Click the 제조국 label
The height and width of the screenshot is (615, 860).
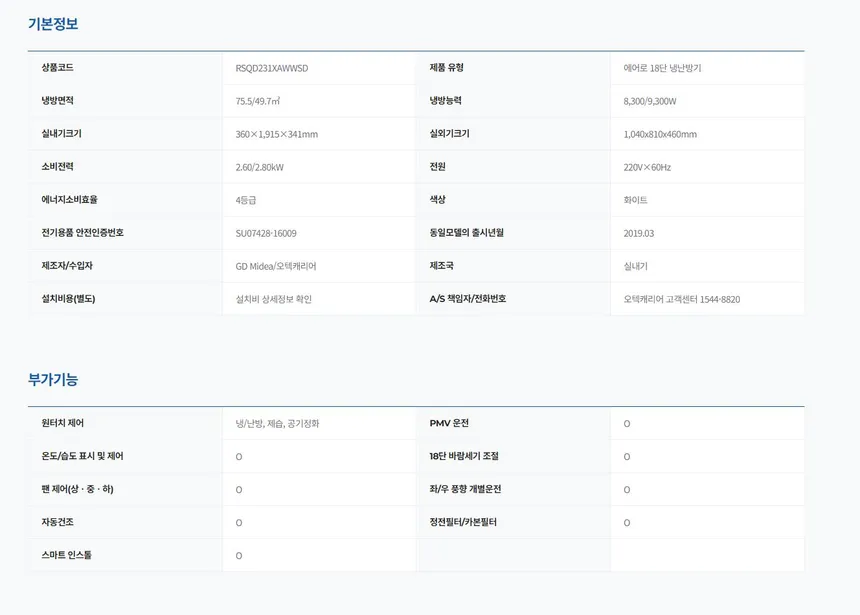pyautogui.click(x=442, y=265)
